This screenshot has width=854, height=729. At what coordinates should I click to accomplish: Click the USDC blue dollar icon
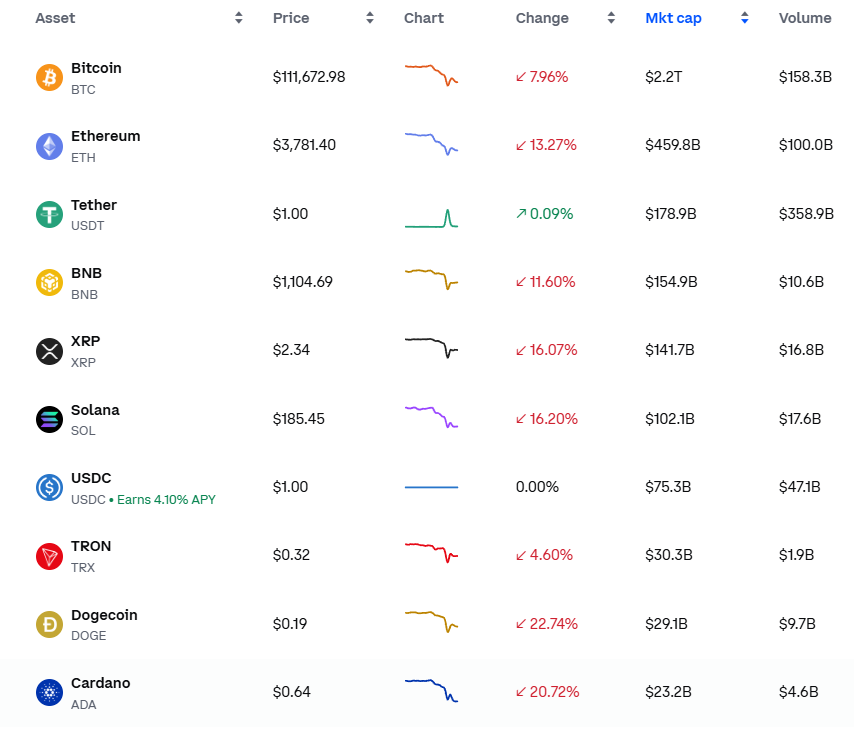coord(48,487)
